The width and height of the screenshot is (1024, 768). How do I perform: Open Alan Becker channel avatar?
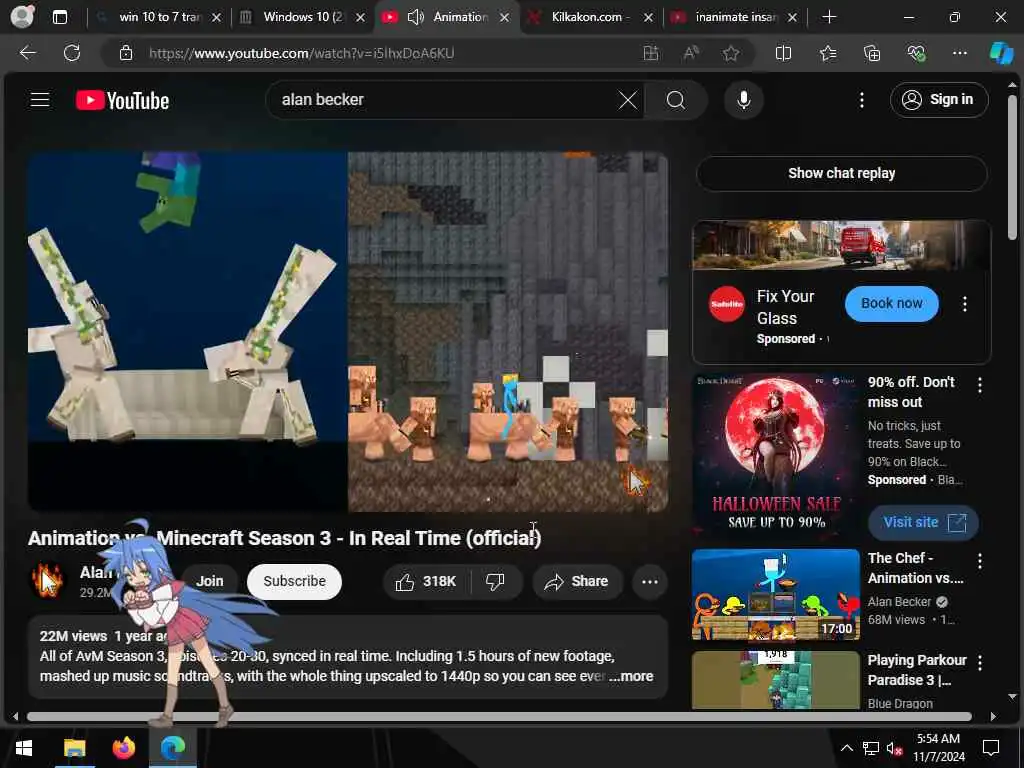pyautogui.click(x=48, y=581)
